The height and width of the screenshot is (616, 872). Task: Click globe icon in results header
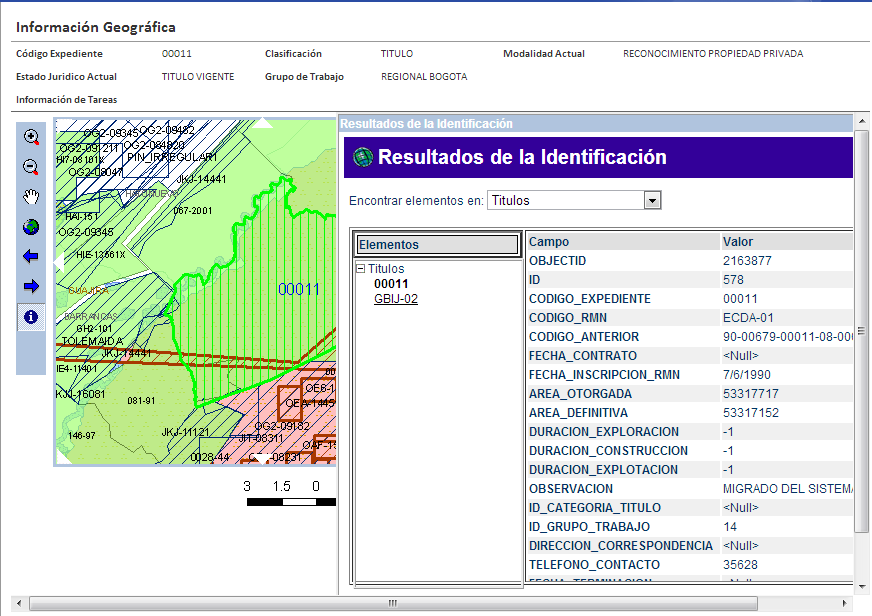(363, 157)
